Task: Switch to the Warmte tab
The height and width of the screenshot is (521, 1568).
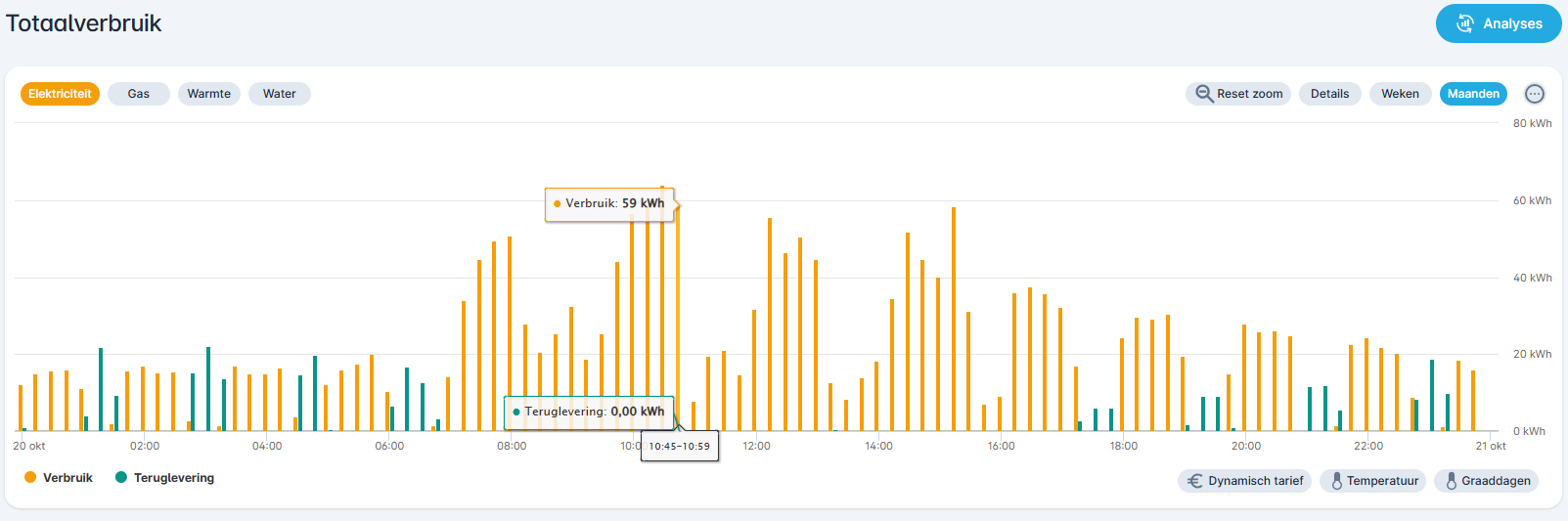Action: point(208,94)
